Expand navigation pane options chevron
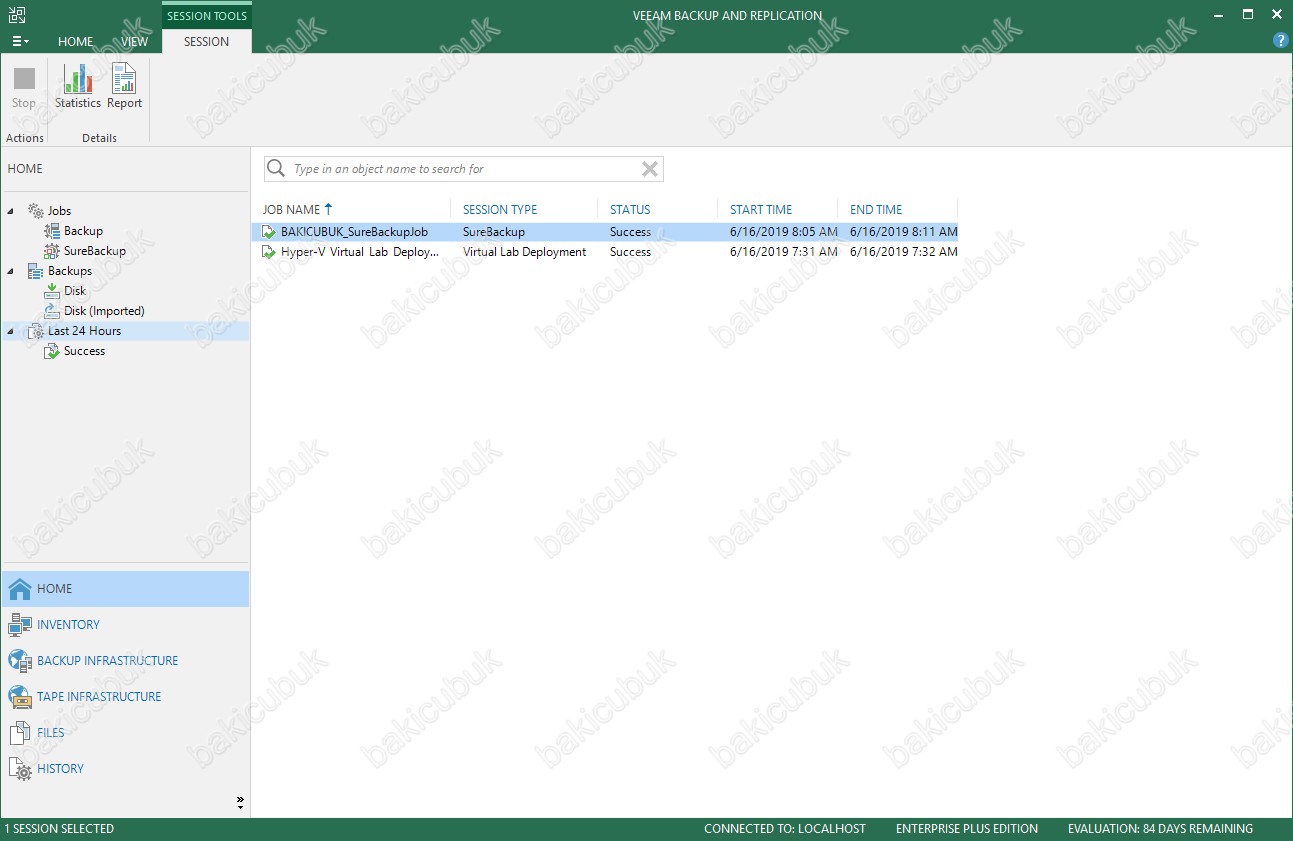The height and width of the screenshot is (841, 1293). tap(240, 801)
